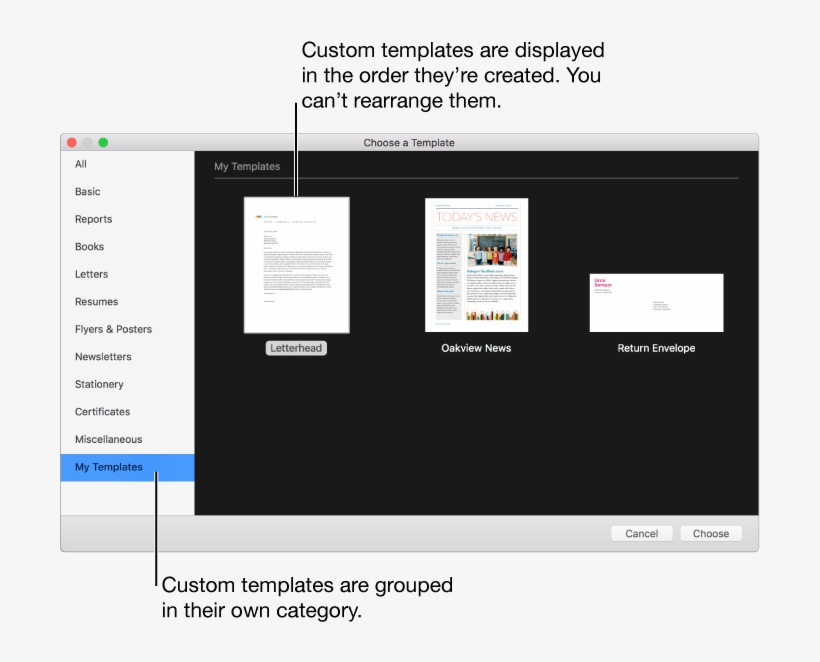Open the Books category
820x662 pixels.
89,246
